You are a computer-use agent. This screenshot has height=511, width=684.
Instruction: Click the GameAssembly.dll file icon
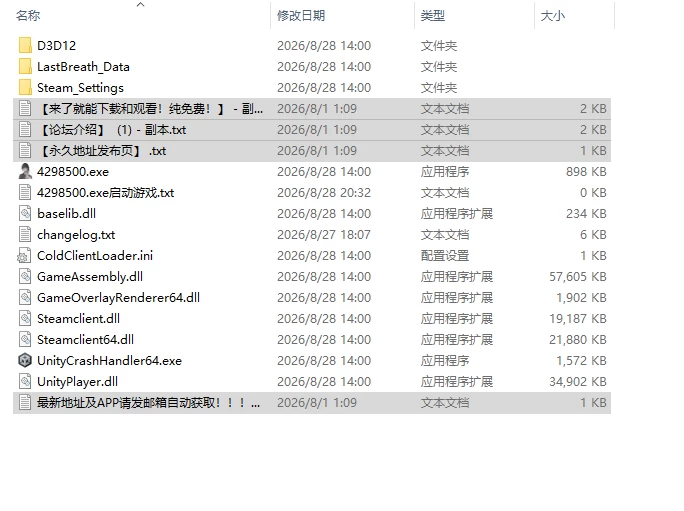[x=25, y=277]
